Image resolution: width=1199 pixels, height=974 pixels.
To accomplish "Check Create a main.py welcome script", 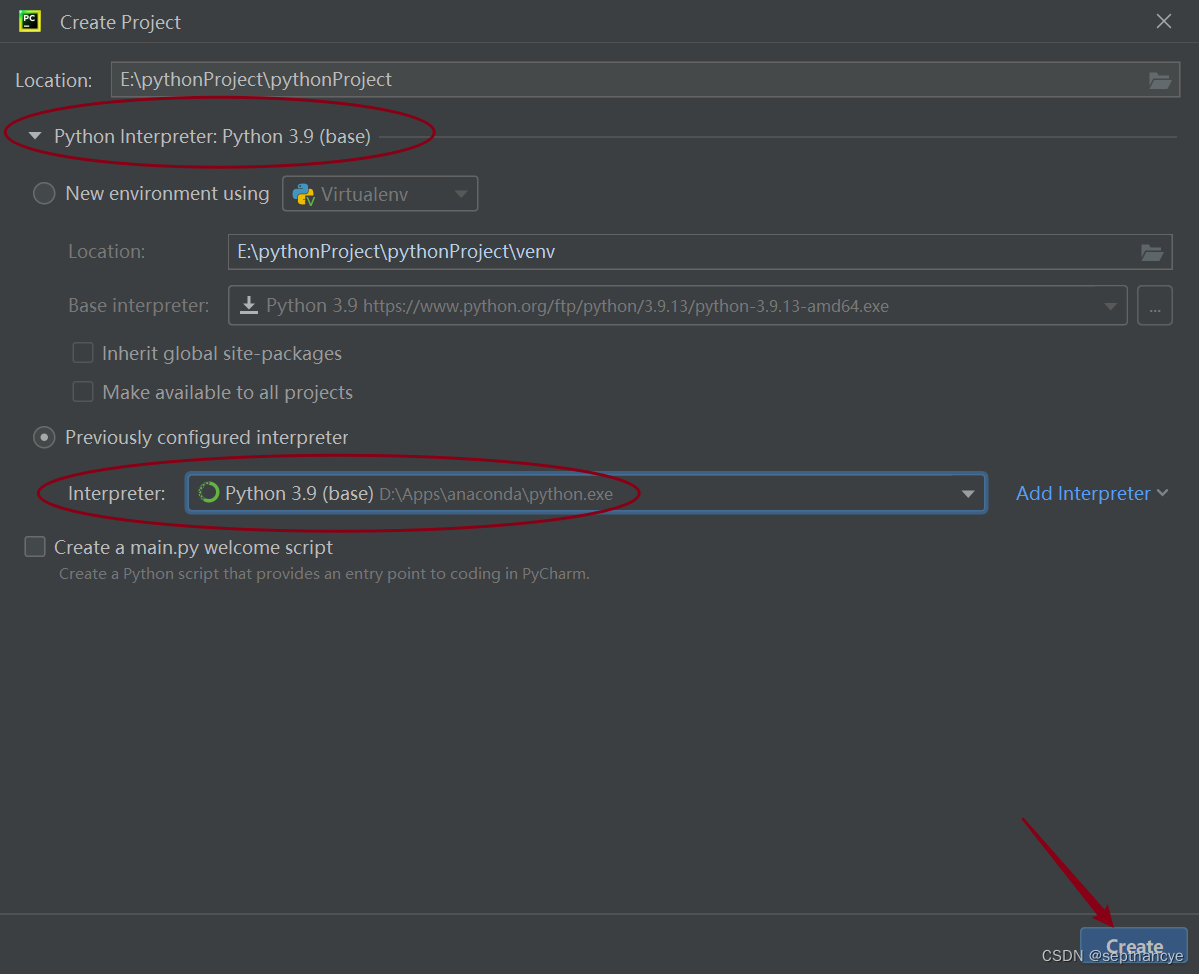I will pyautogui.click(x=35, y=547).
